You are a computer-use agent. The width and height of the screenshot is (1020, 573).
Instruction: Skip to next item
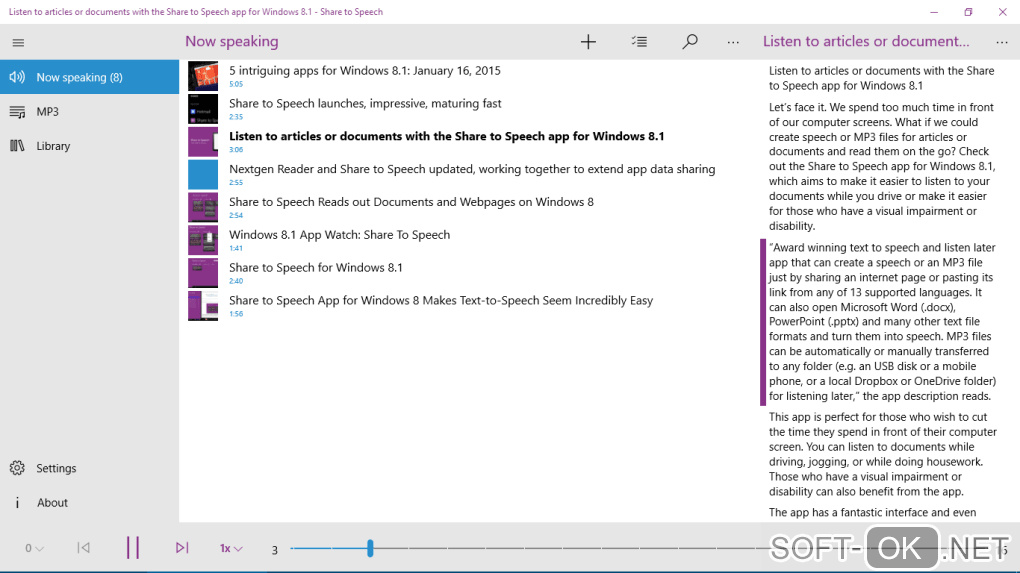point(182,548)
